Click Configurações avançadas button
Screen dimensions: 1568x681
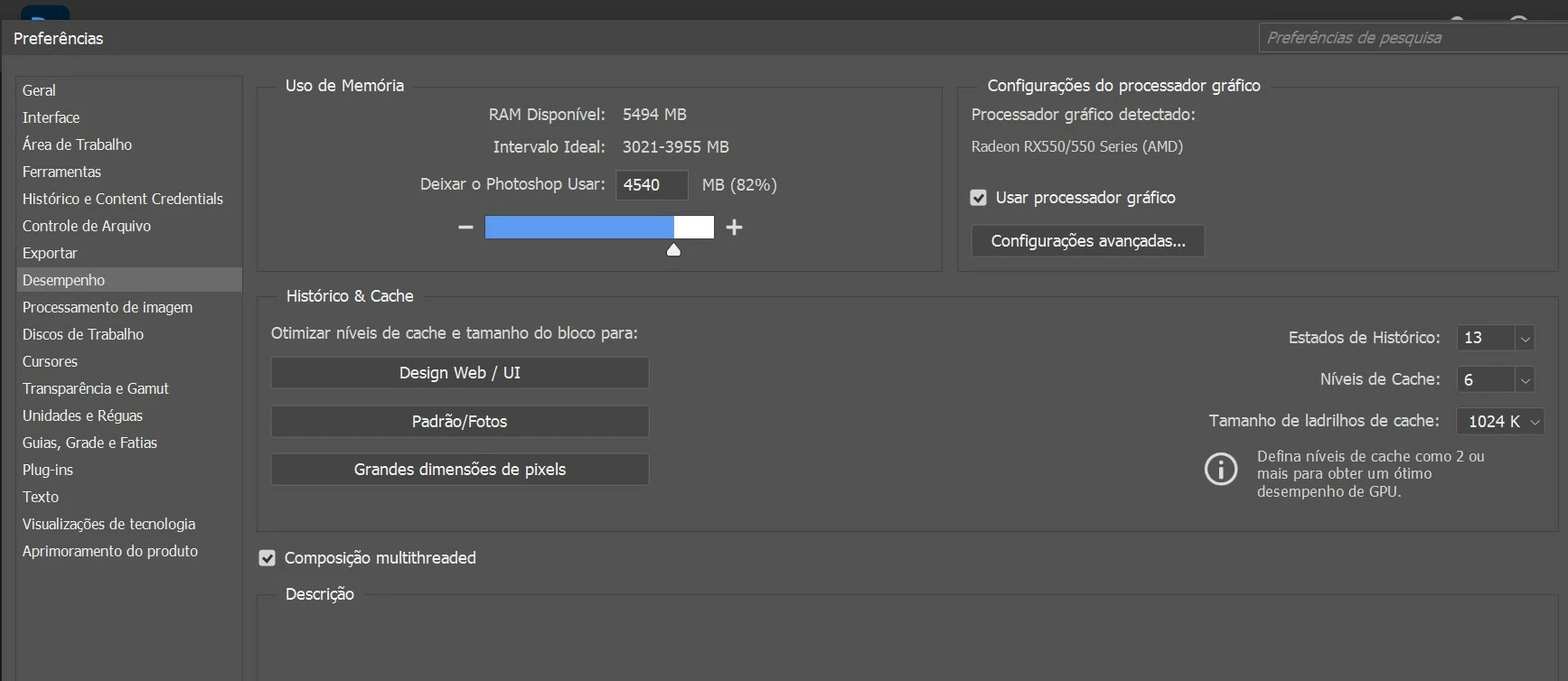[1088, 241]
